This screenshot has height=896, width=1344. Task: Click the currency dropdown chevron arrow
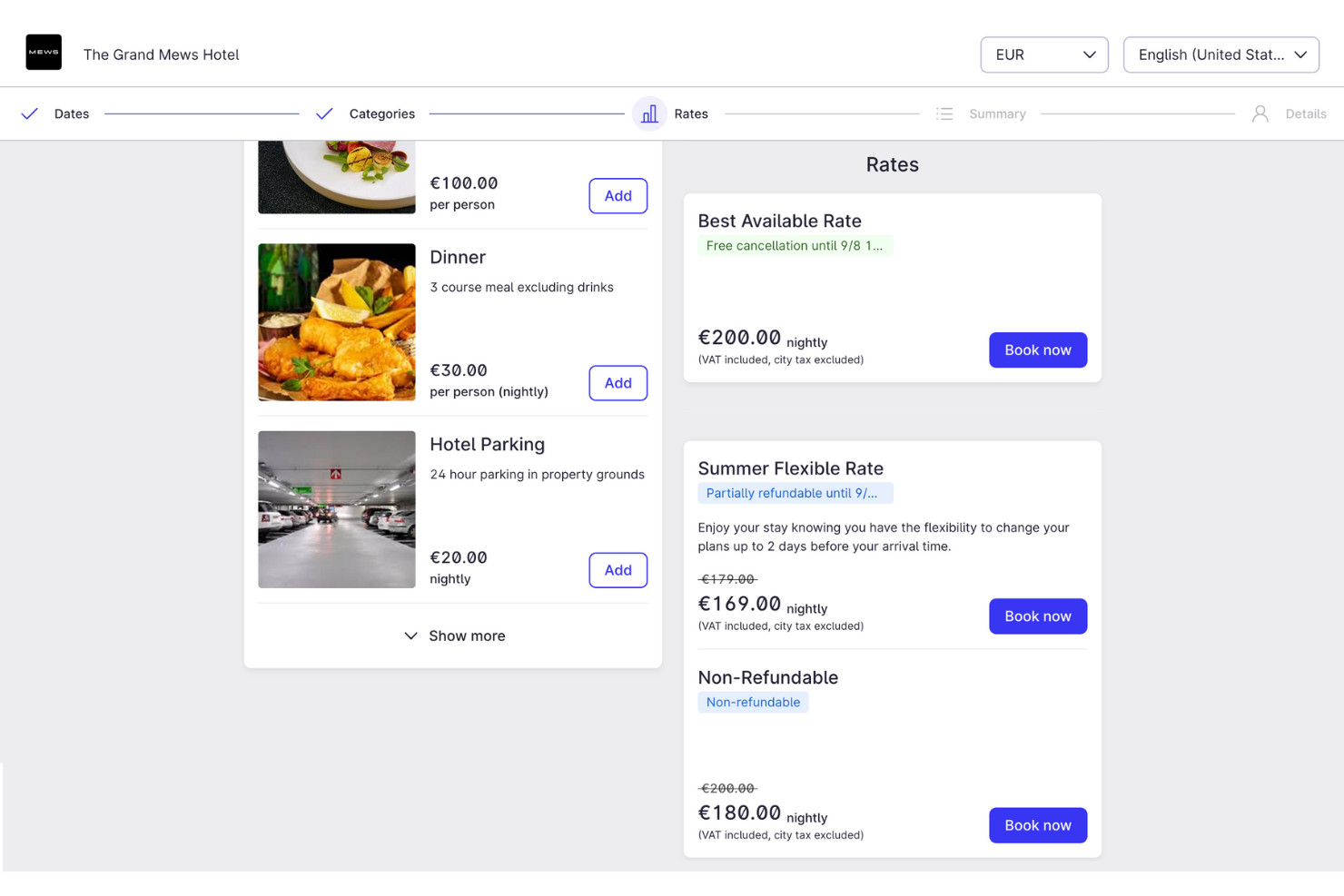pyautogui.click(x=1089, y=54)
